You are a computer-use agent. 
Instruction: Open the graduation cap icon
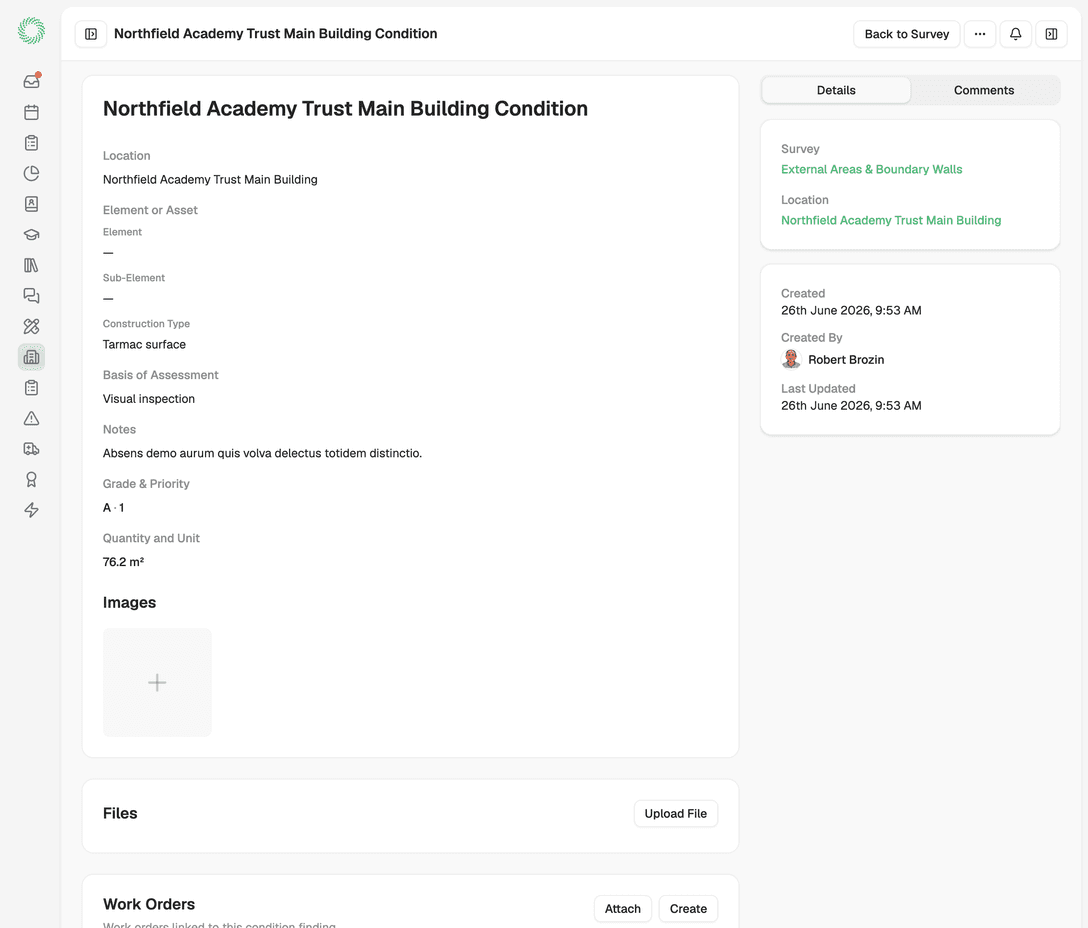tap(31, 235)
